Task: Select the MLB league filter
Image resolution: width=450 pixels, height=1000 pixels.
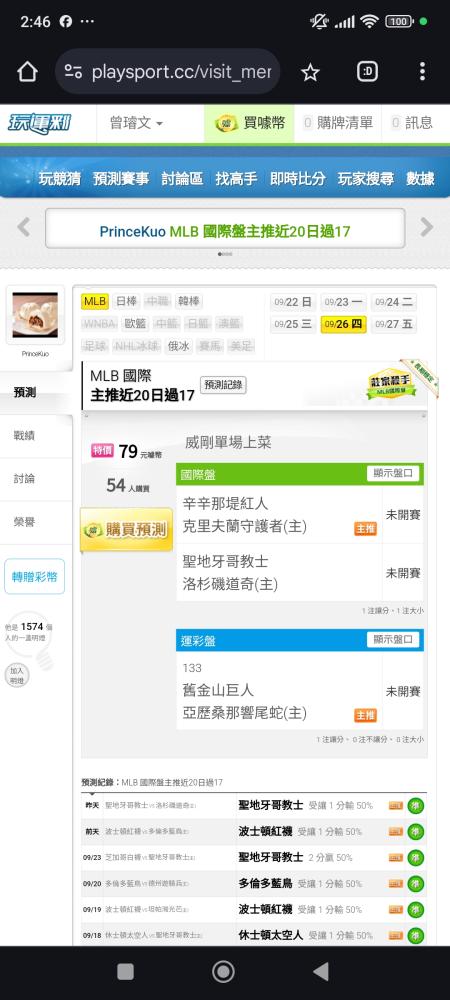Action: [95, 302]
